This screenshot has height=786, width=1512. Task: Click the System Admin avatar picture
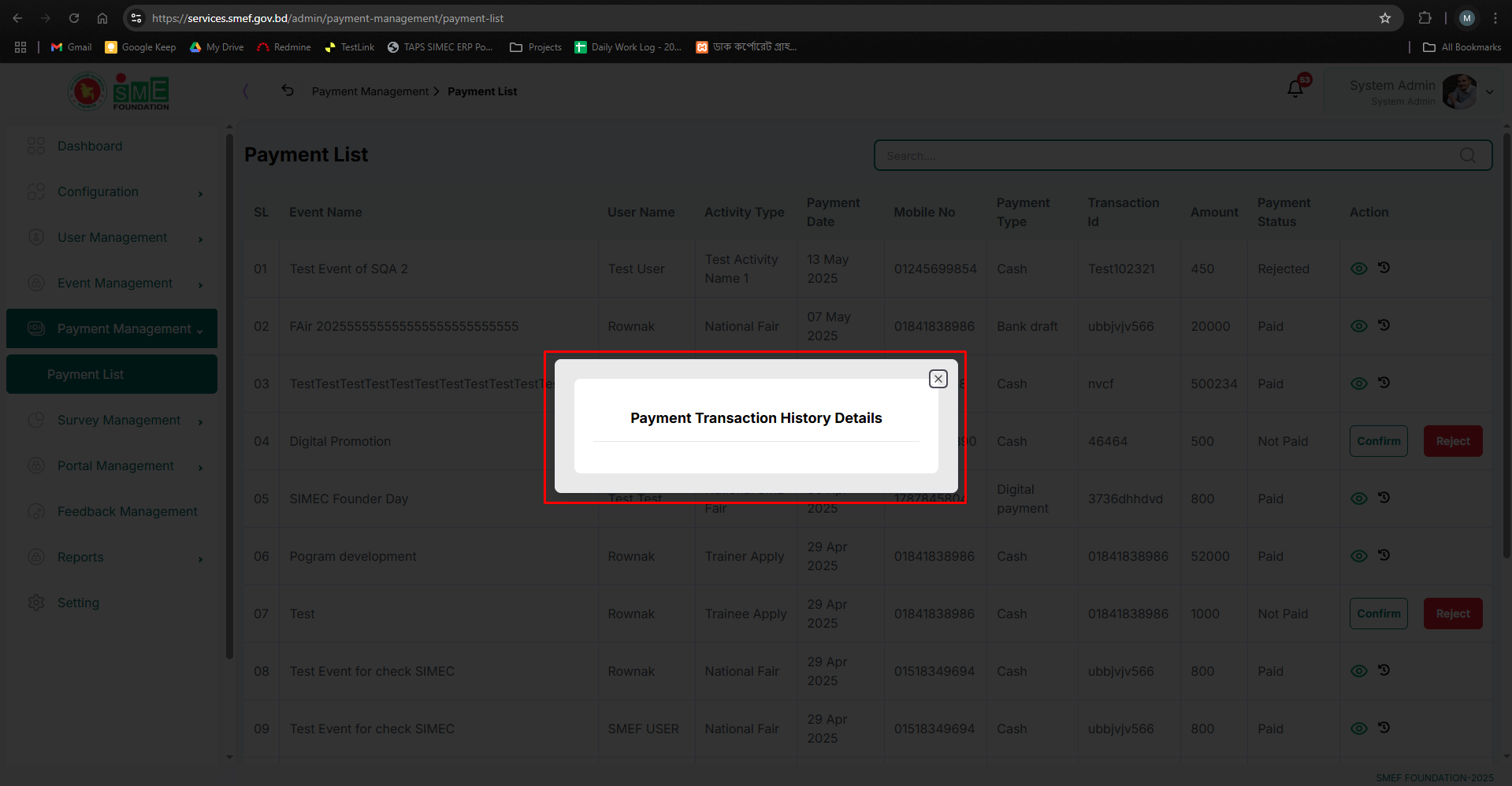pos(1459,92)
